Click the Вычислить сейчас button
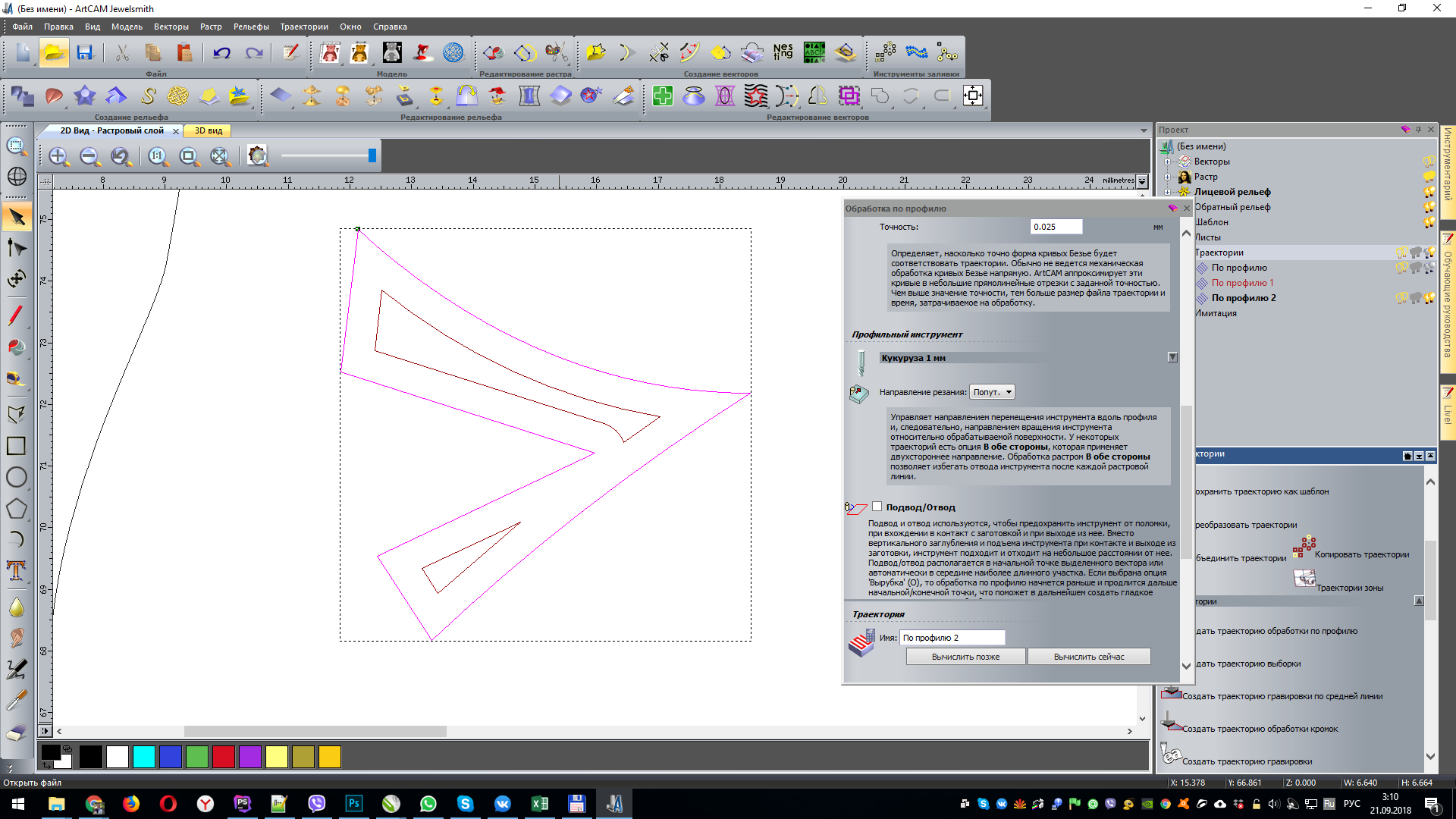This screenshot has width=1456, height=819. (x=1089, y=657)
